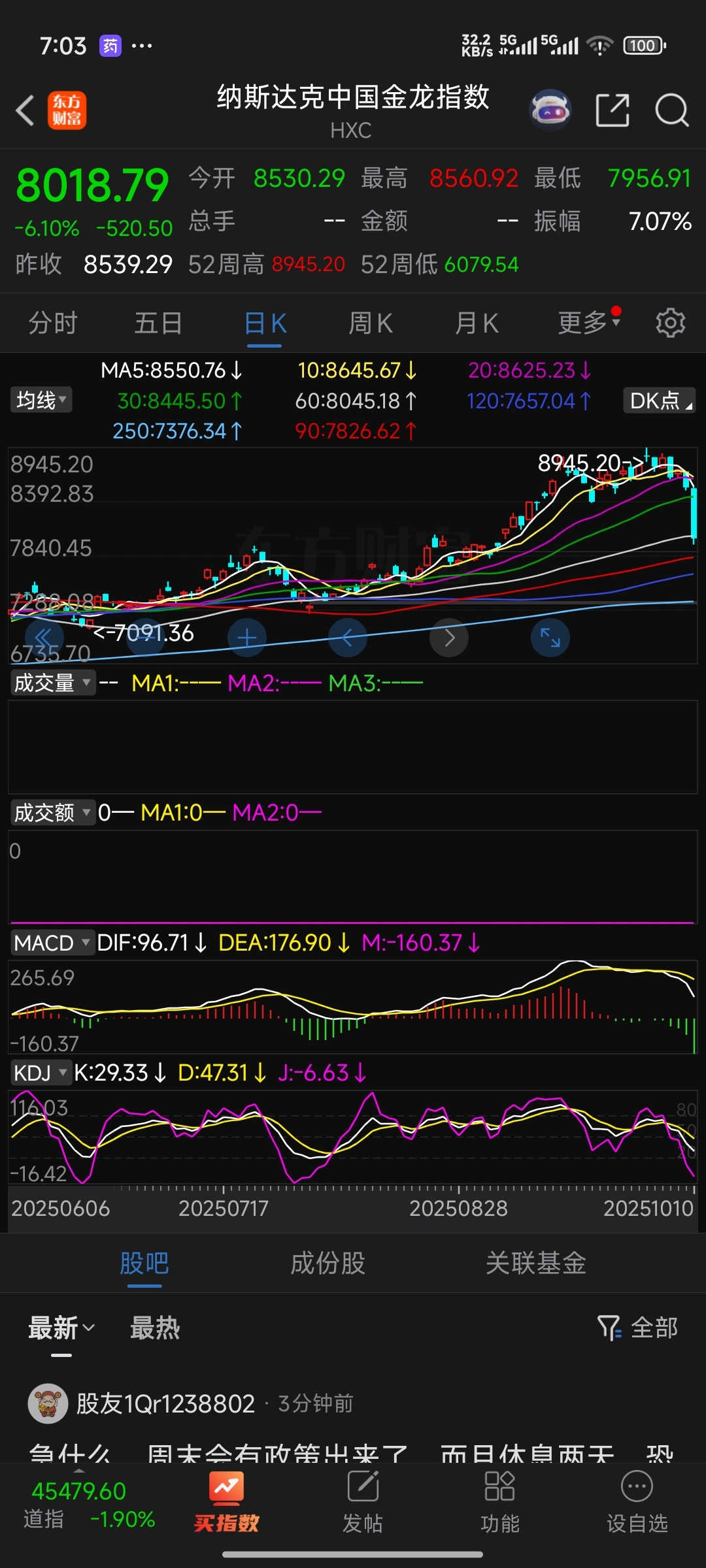The image size is (706, 1568).
Task: Switch to 五日 chart tab
Action: tap(159, 323)
